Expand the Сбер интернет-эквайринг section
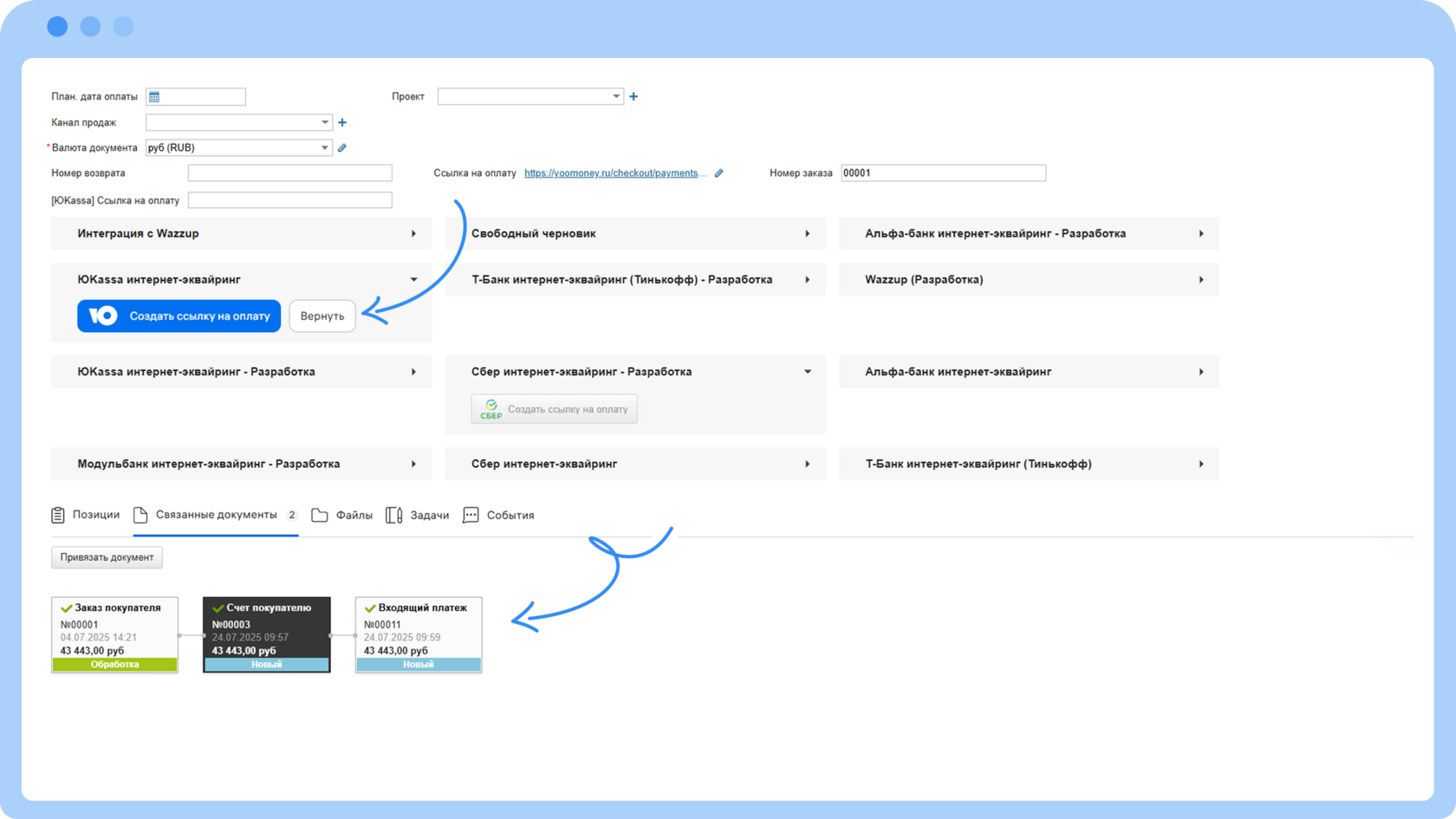The width and height of the screenshot is (1456, 819). [635, 464]
